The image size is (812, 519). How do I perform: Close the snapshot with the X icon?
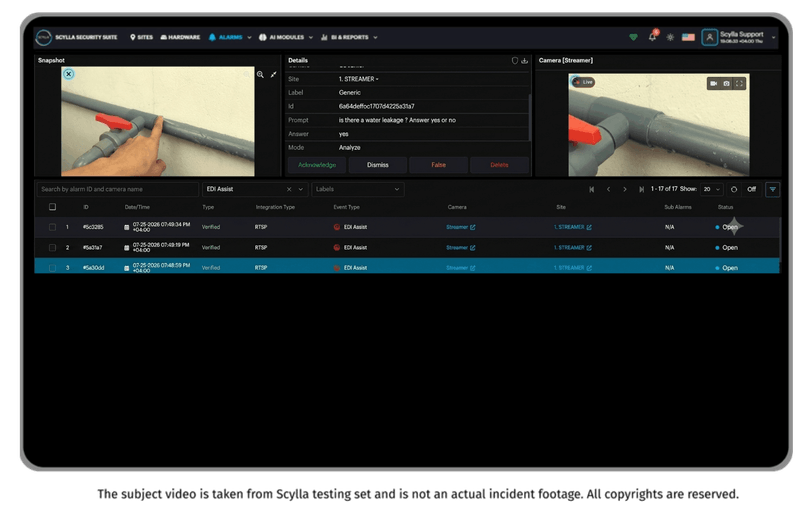(x=68, y=74)
